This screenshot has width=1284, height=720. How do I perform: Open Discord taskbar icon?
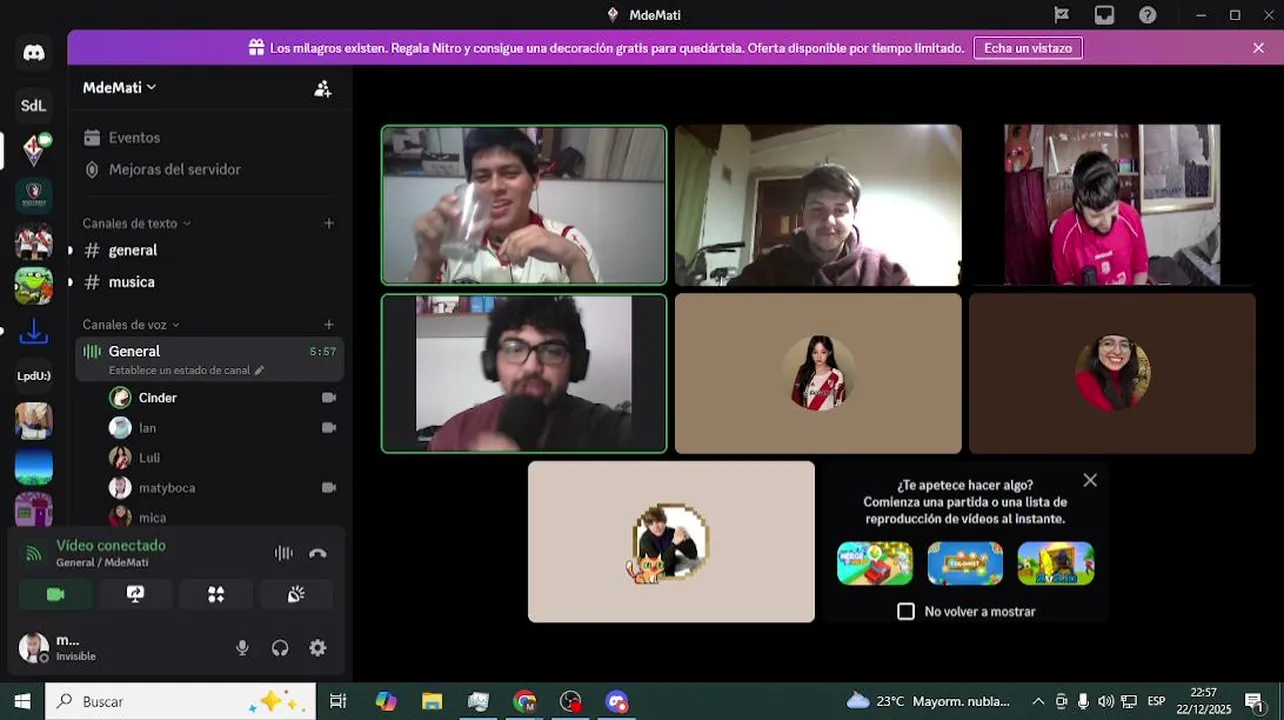click(x=617, y=701)
